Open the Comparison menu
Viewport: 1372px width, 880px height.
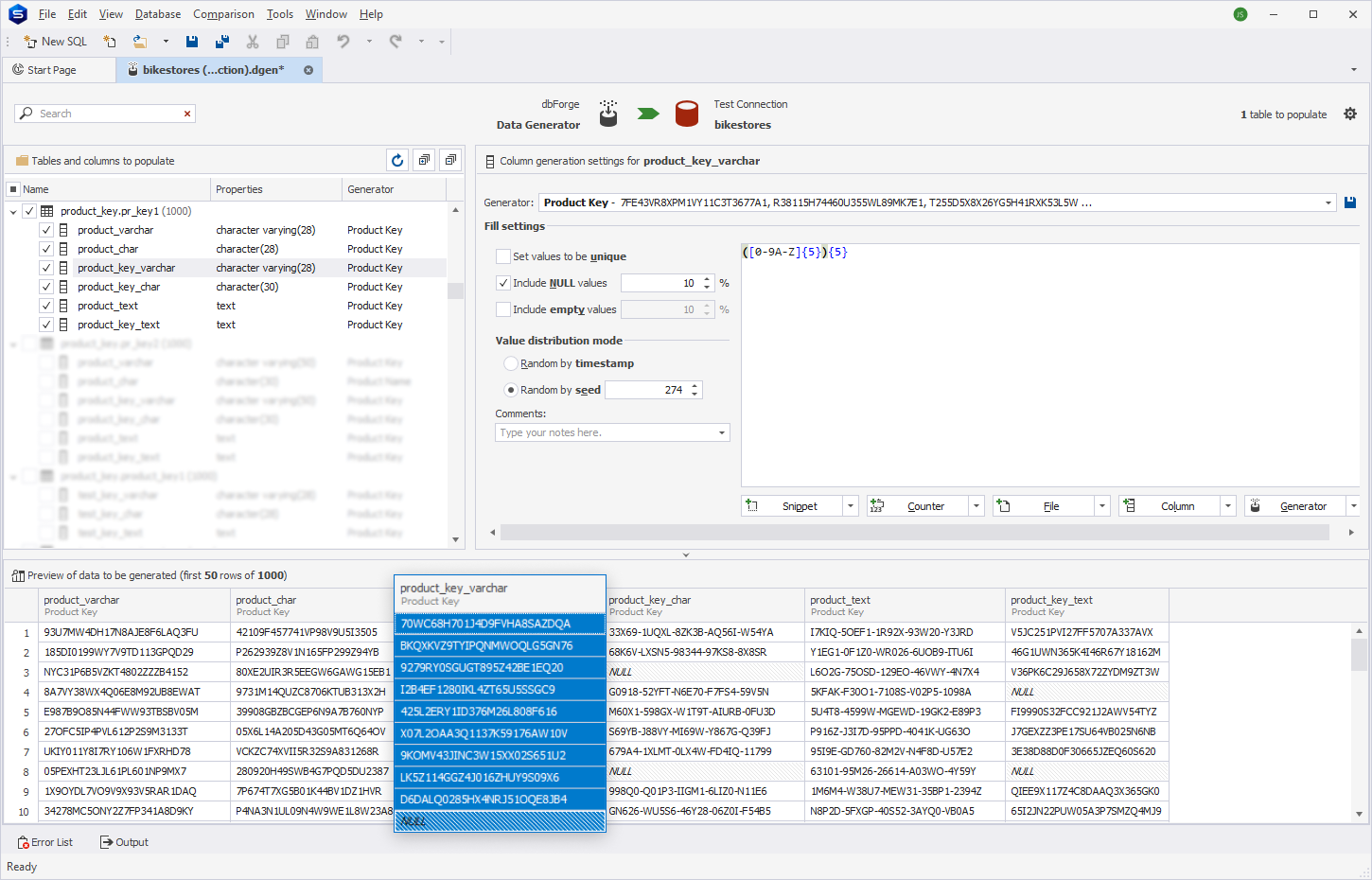pos(223,14)
